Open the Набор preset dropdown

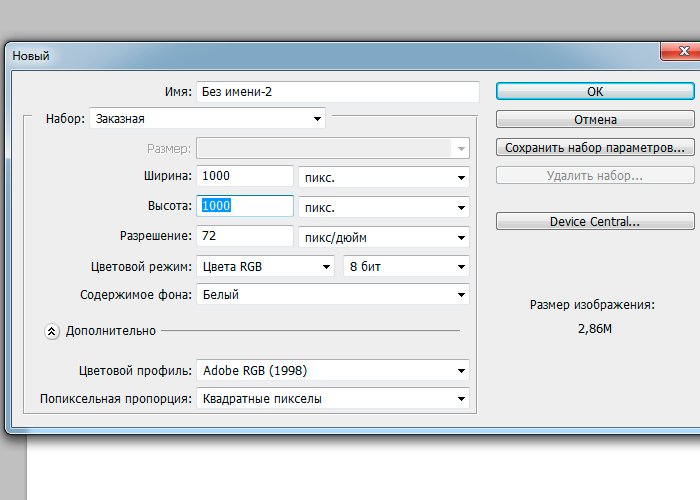(208, 118)
